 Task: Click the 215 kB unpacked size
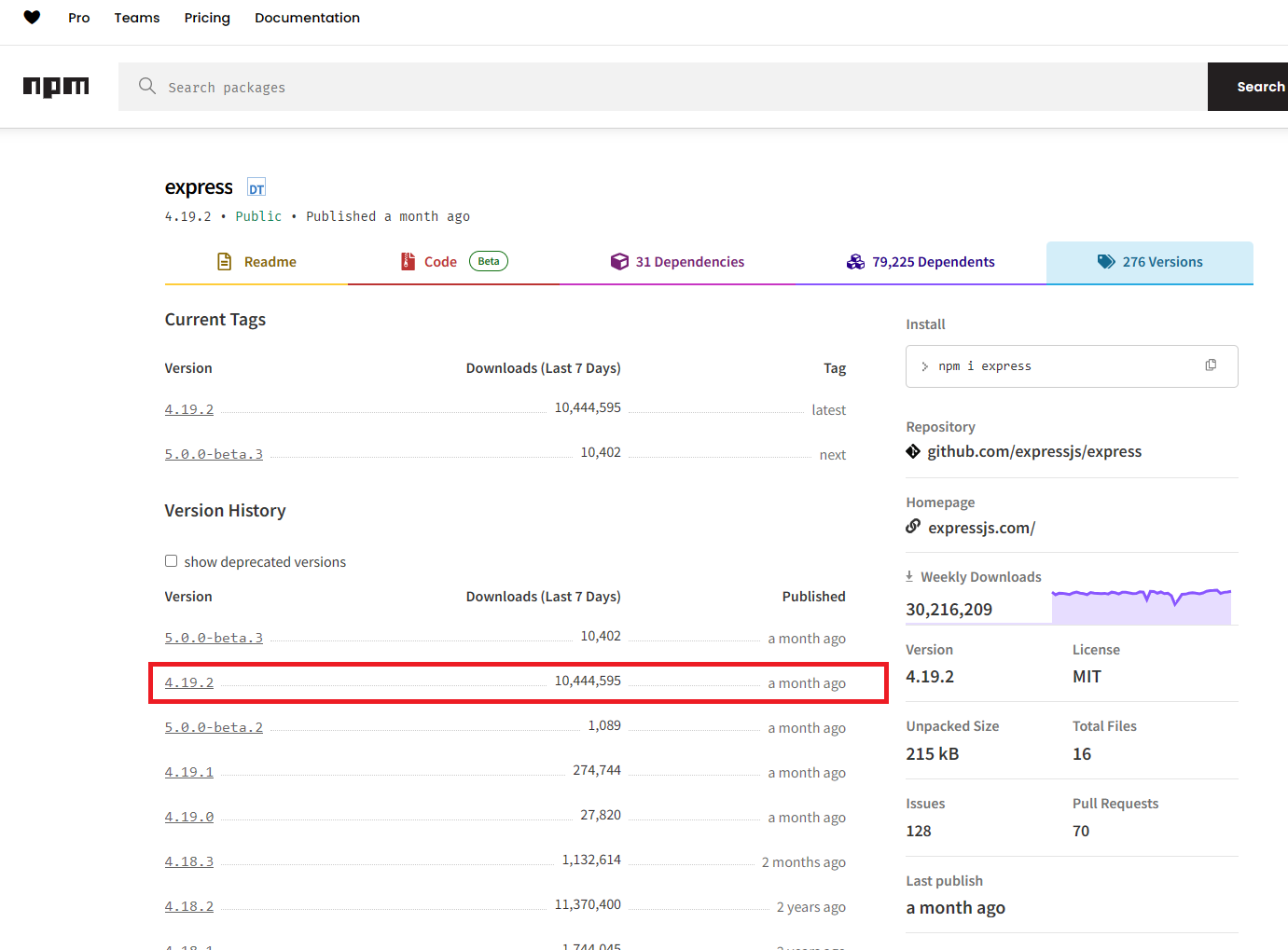point(932,754)
